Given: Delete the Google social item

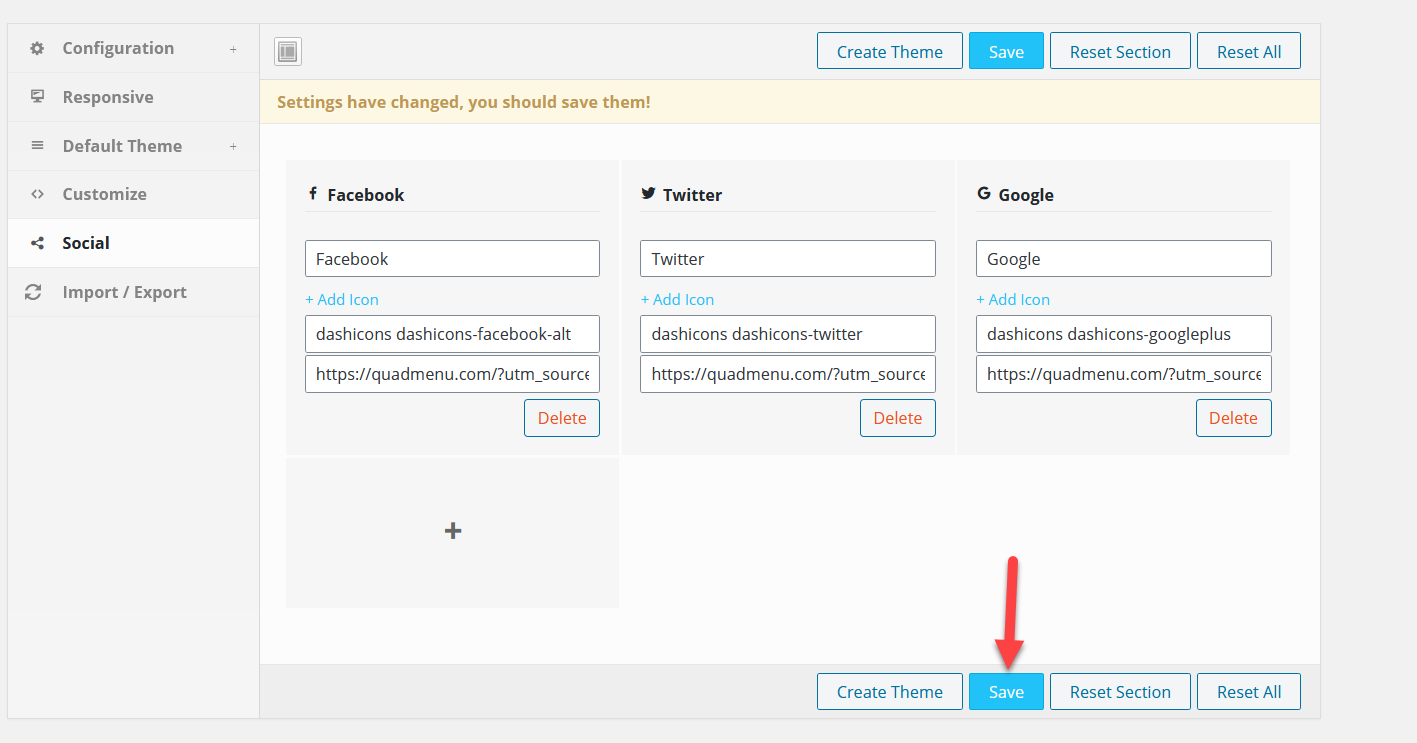Looking at the screenshot, I should (1233, 418).
